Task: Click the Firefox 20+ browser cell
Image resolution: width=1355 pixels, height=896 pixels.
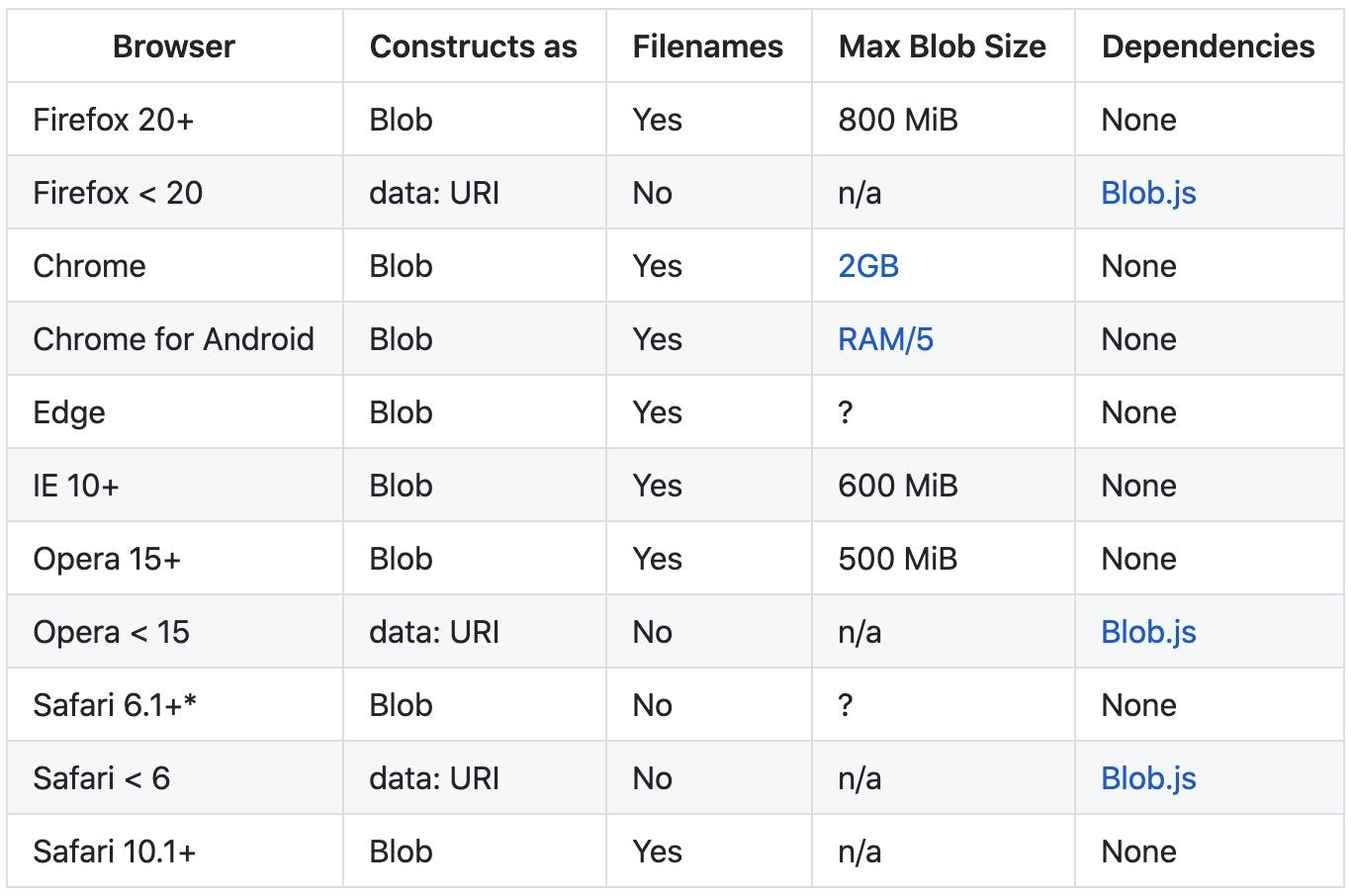Action: tap(114, 120)
